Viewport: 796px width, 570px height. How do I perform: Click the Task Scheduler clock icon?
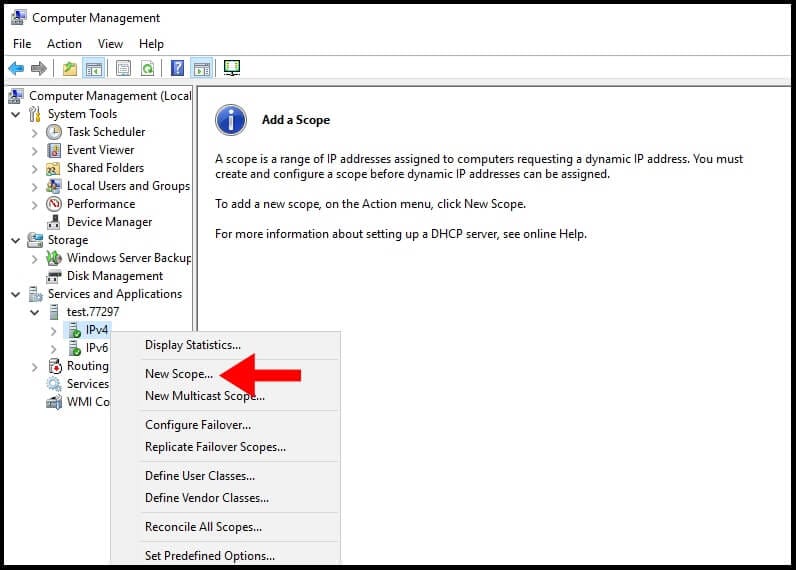pyautogui.click(x=54, y=132)
